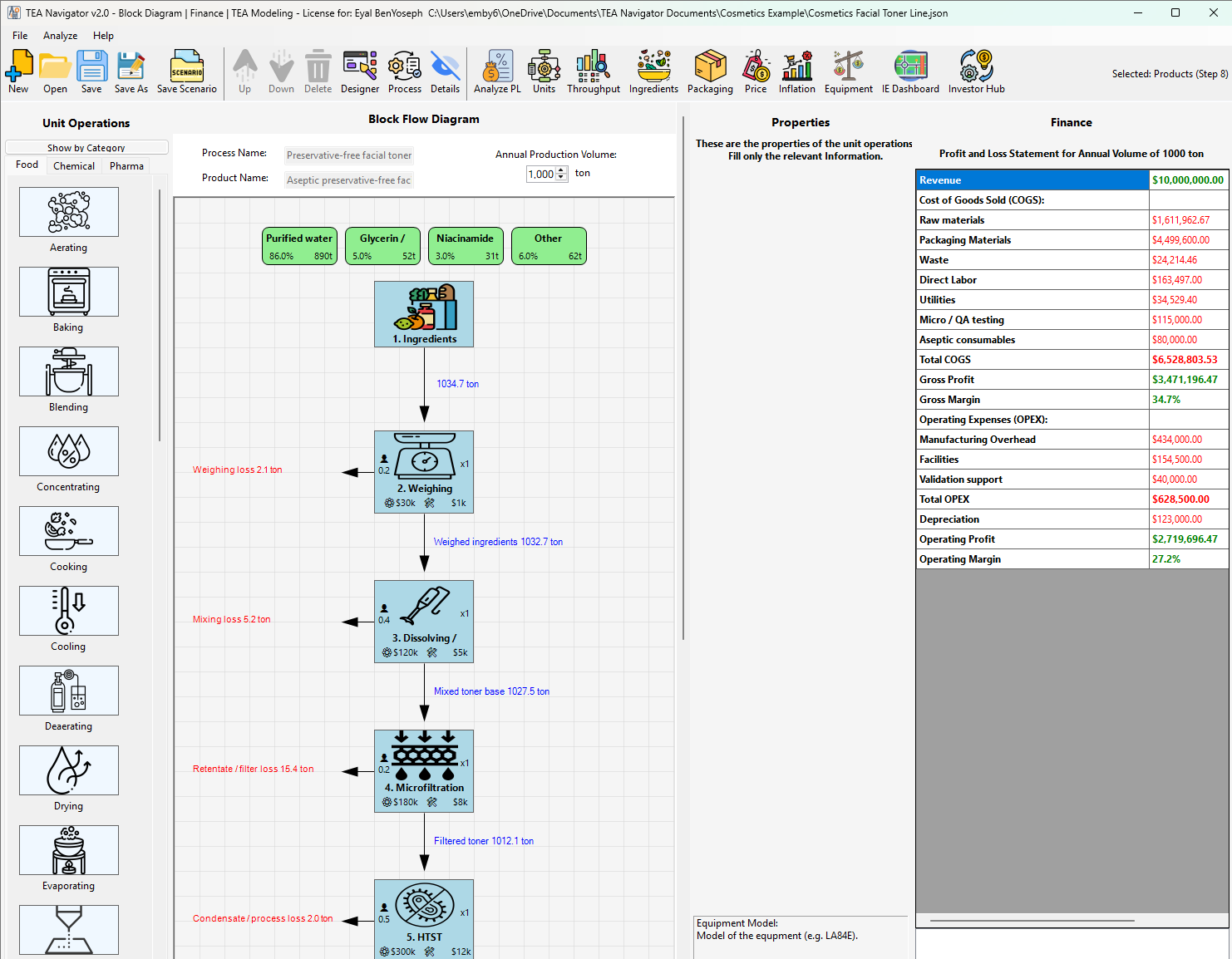Click the Annual Production Volume field
This screenshot has height=959, width=1232.
coord(541,174)
